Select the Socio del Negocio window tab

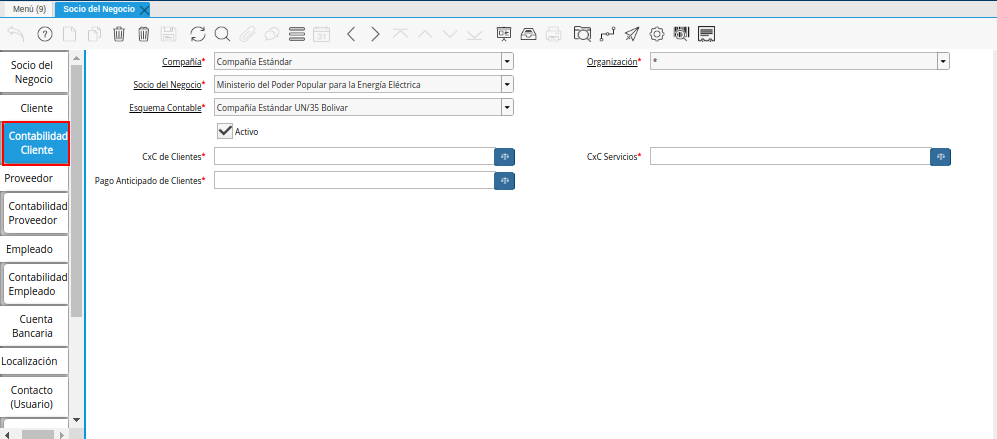[x=99, y=9]
